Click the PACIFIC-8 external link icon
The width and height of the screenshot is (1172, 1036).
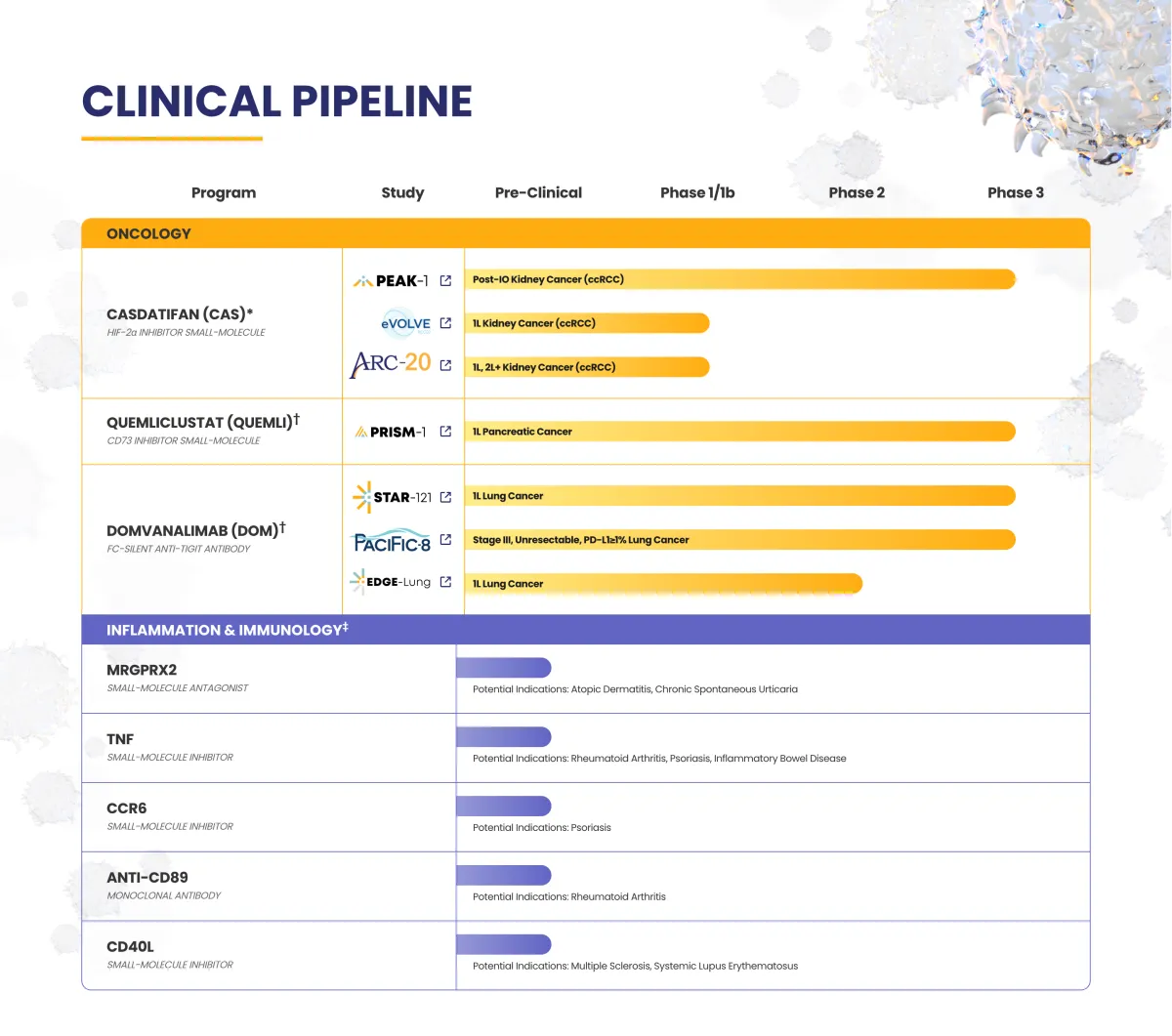click(445, 539)
